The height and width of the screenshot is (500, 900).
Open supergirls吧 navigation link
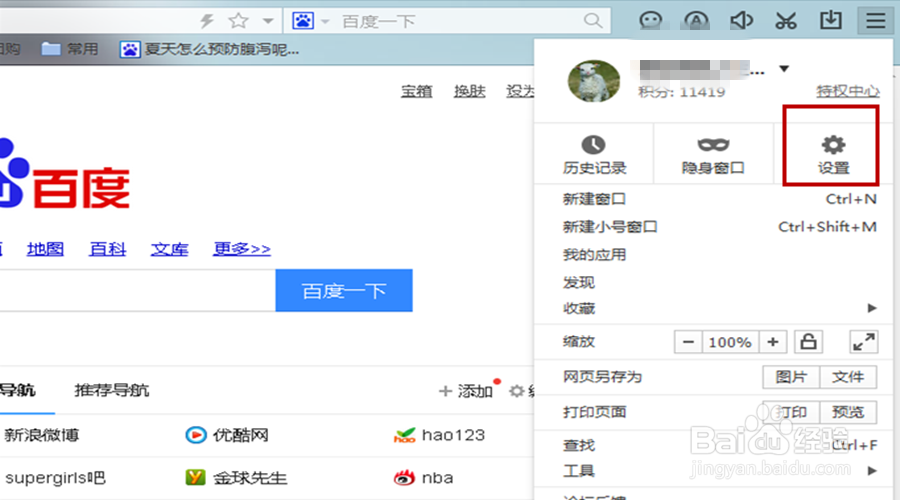pos(55,478)
